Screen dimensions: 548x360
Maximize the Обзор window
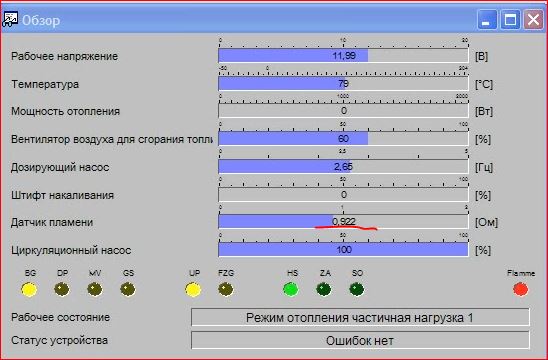coord(510,19)
